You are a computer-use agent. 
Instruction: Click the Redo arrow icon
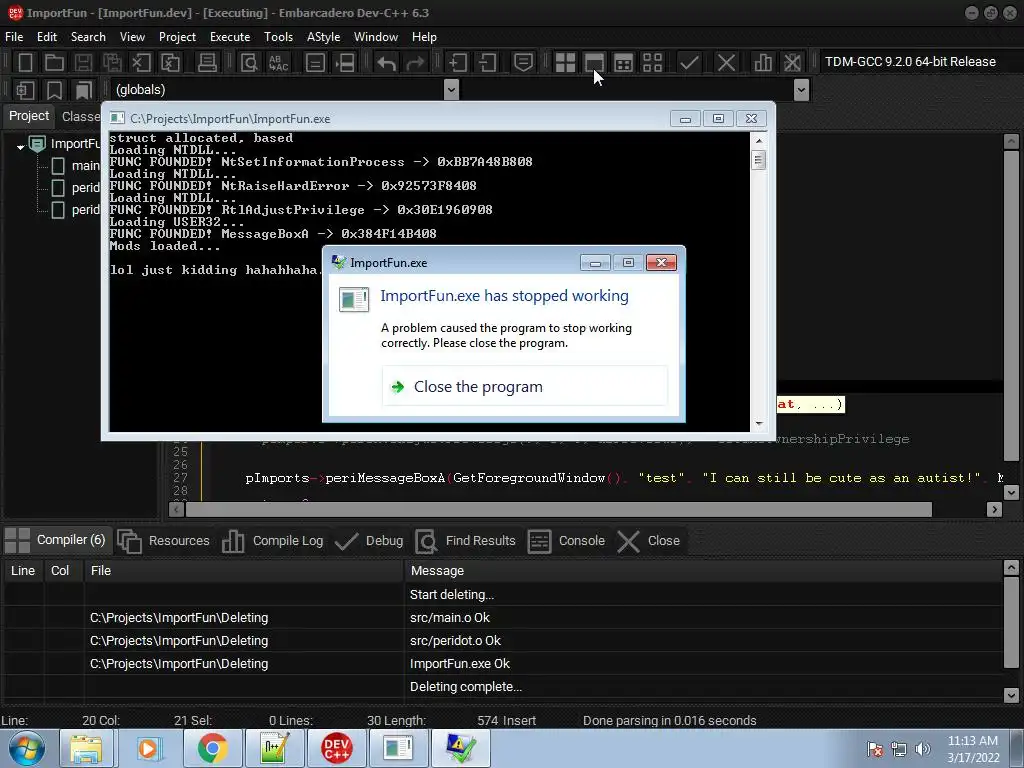pyautogui.click(x=415, y=63)
